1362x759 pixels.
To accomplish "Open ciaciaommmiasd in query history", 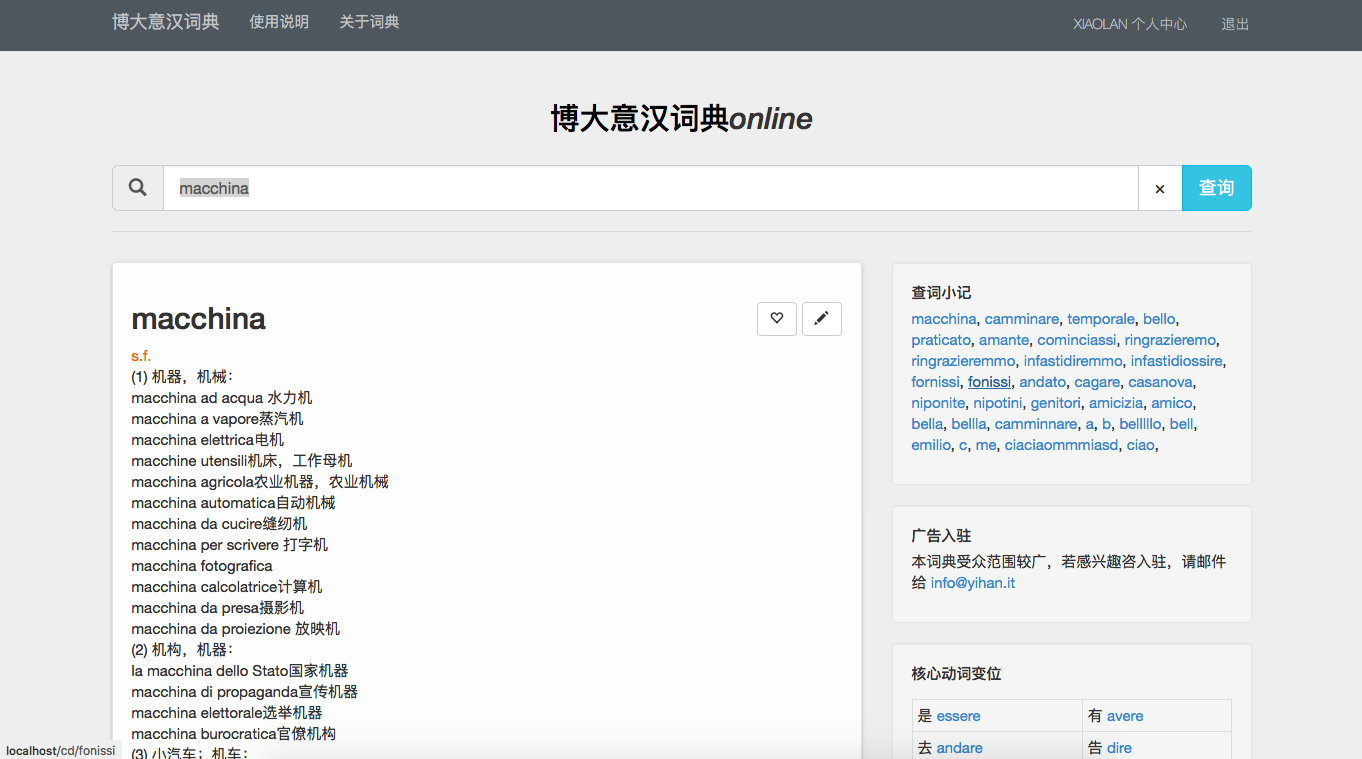I will coord(1061,445).
